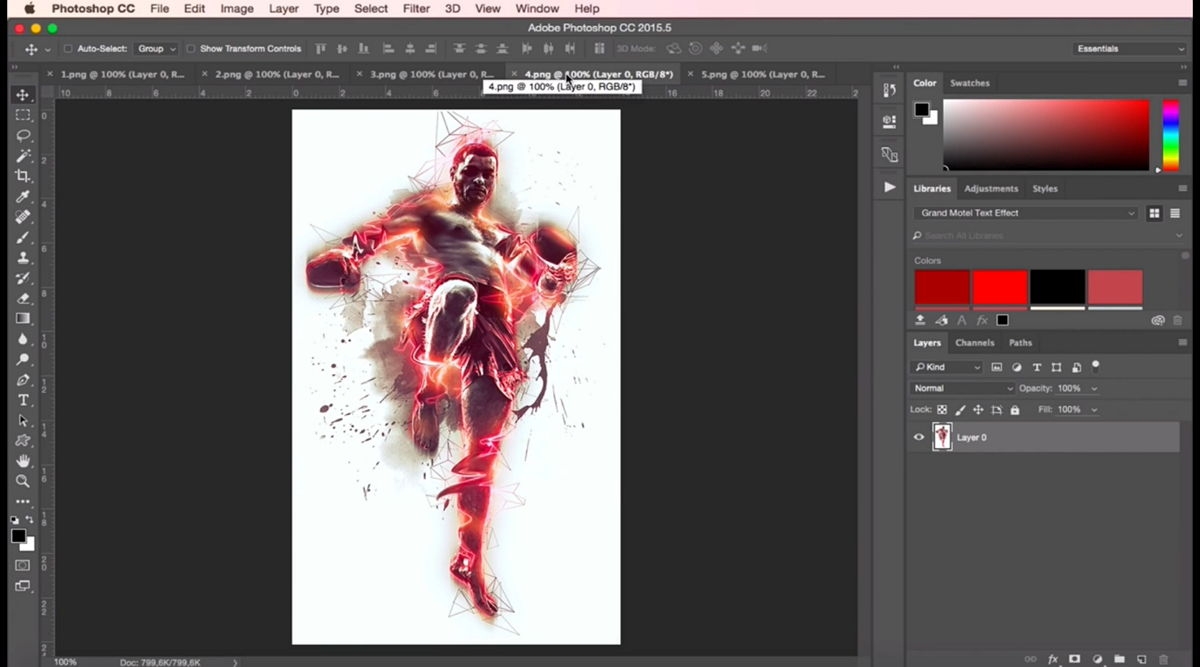Select dark red library color swatch

coord(942,288)
